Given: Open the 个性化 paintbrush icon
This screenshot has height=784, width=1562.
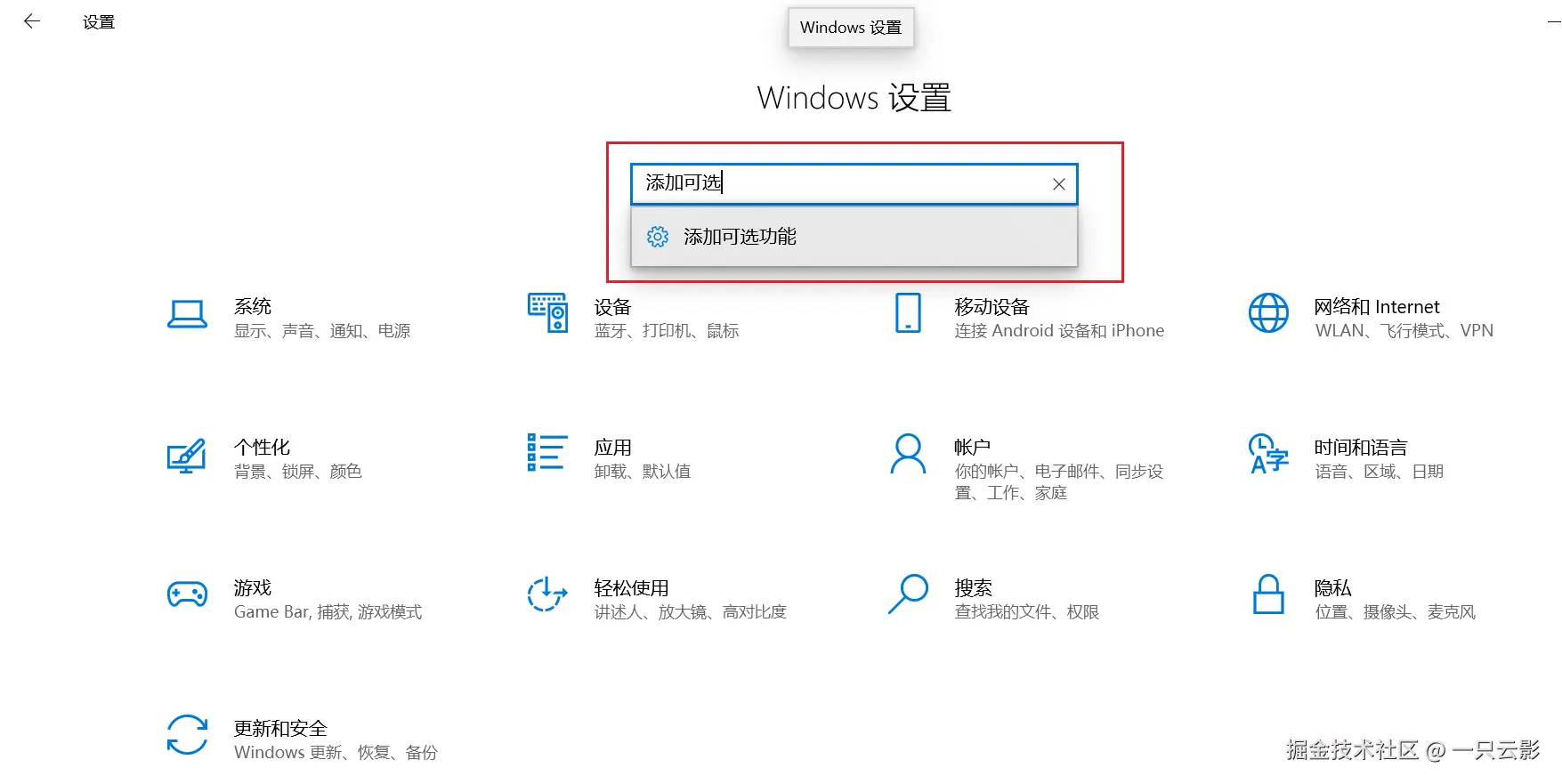Looking at the screenshot, I should (187, 456).
